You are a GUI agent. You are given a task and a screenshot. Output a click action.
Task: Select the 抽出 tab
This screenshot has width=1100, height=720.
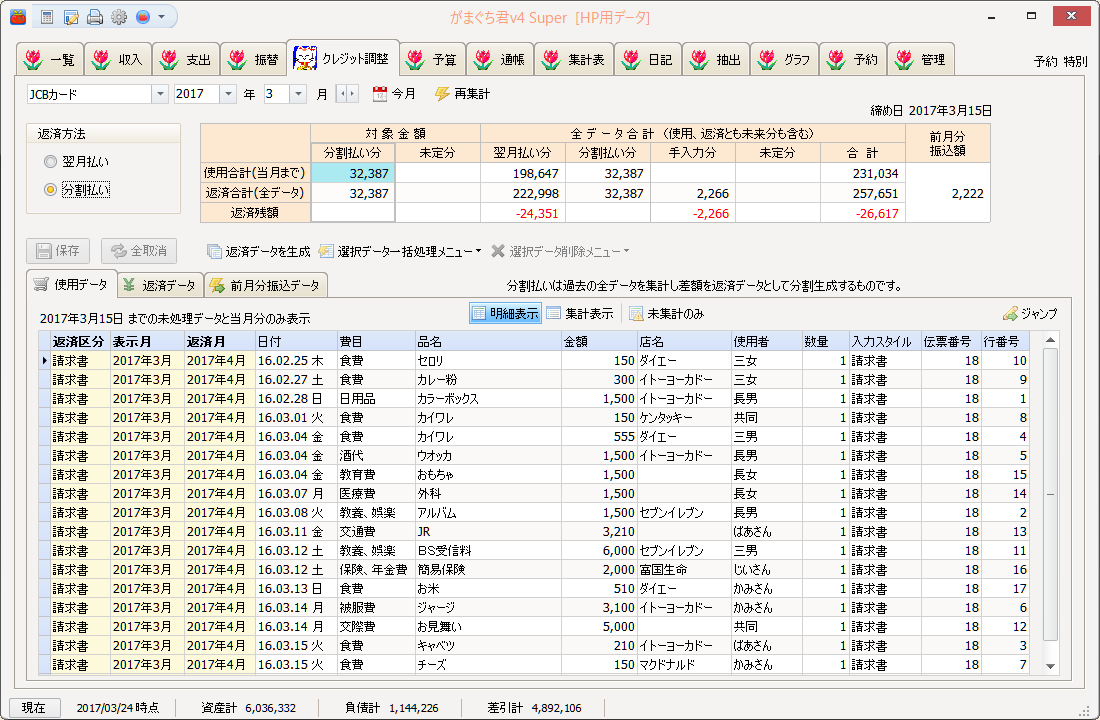click(x=716, y=60)
